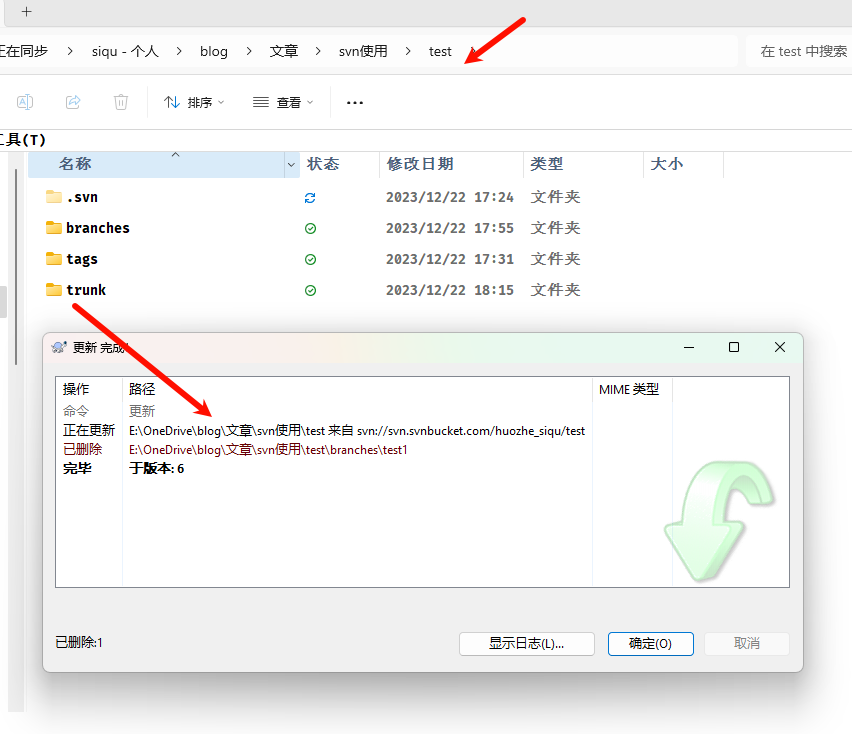Open the three-dot more options menu
852x734 pixels.
coord(354,102)
